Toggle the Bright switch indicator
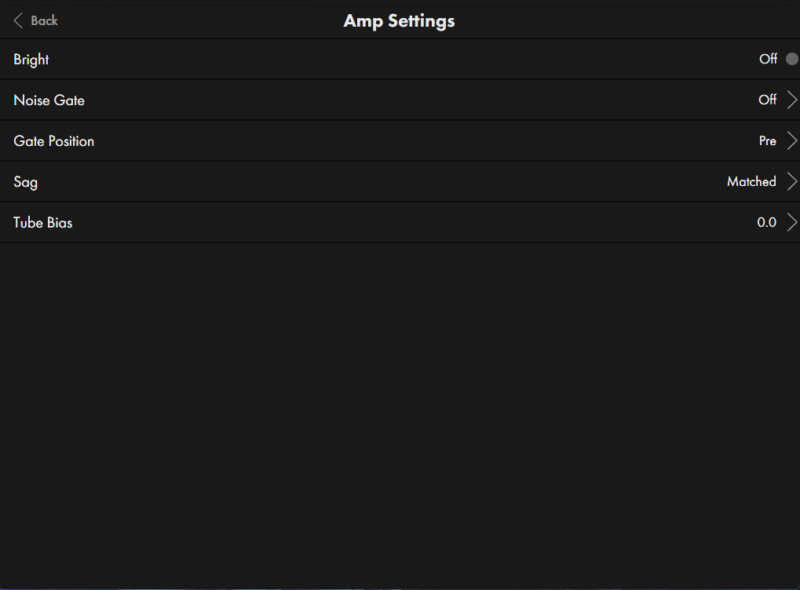 (792, 59)
